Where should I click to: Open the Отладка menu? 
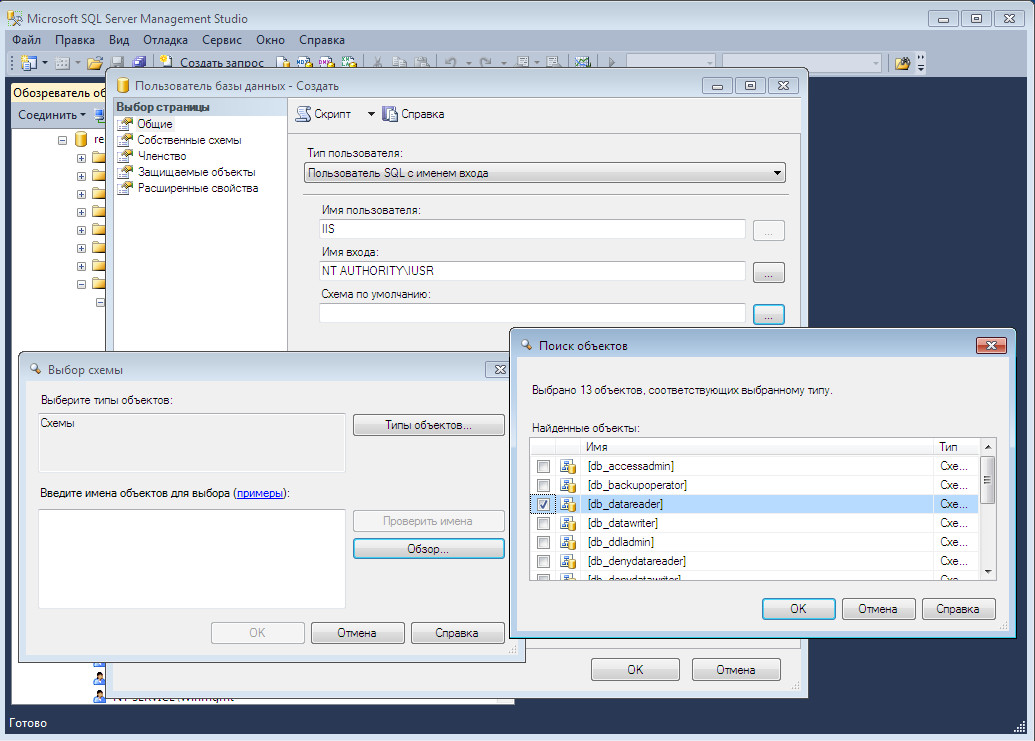coord(165,40)
